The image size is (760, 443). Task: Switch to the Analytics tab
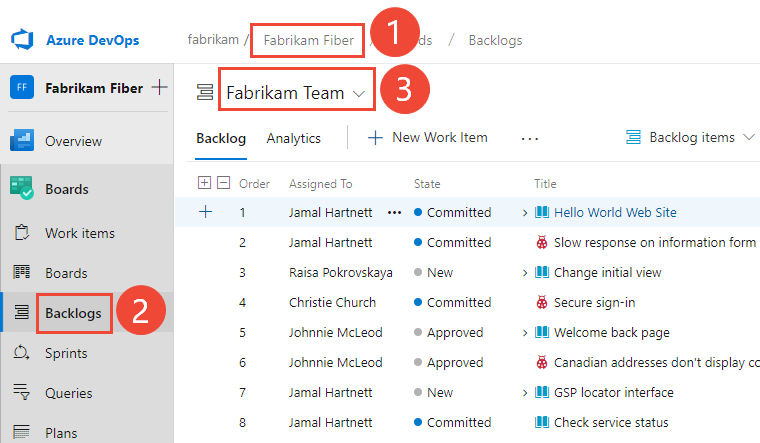[294, 139]
